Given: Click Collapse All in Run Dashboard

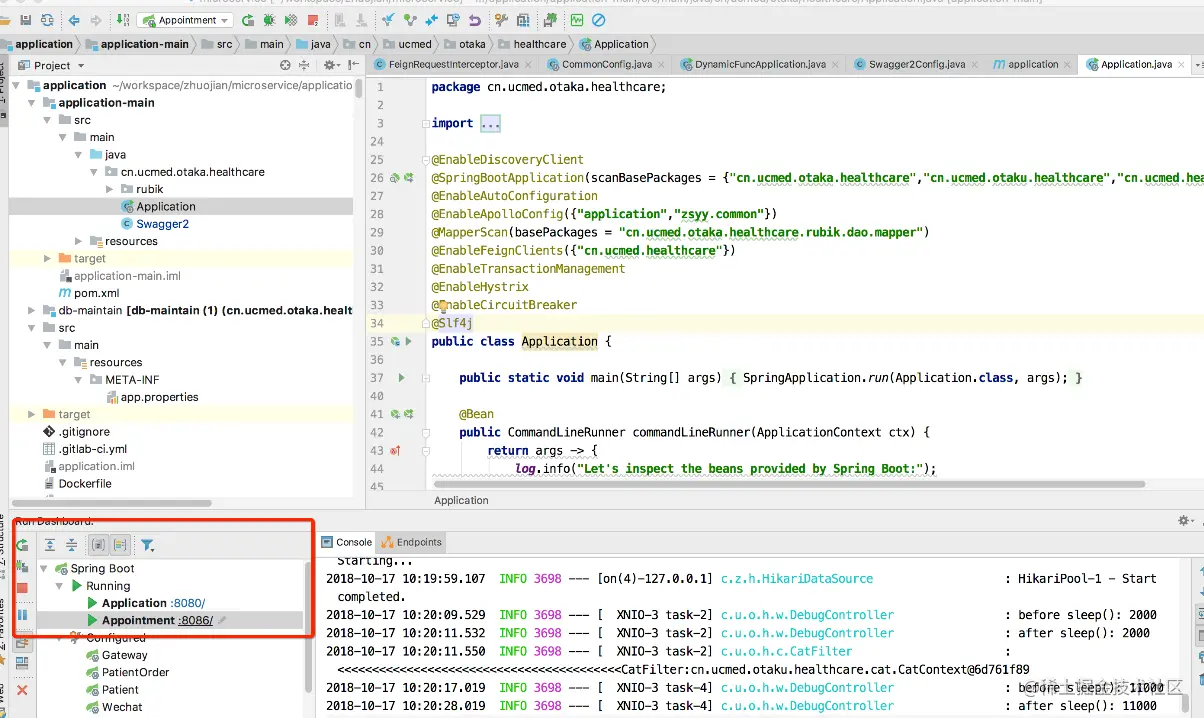Looking at the screenshot, I should 72,545.
